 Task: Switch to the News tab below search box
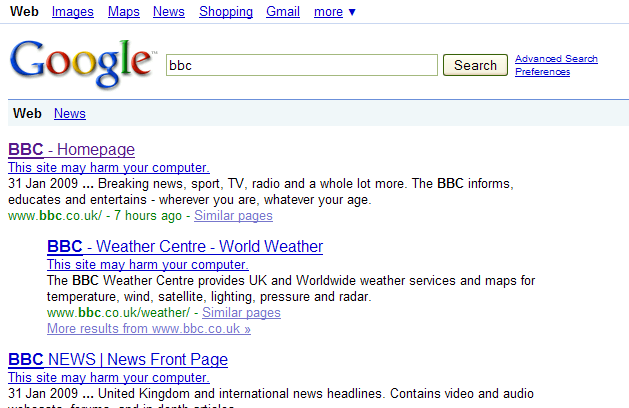click(x=70, y=114)
